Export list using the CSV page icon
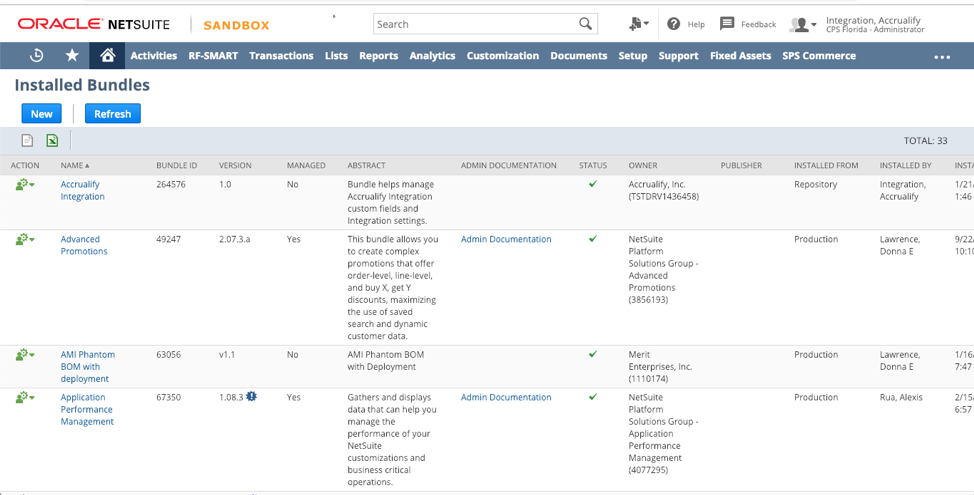 tap(27, 140)
